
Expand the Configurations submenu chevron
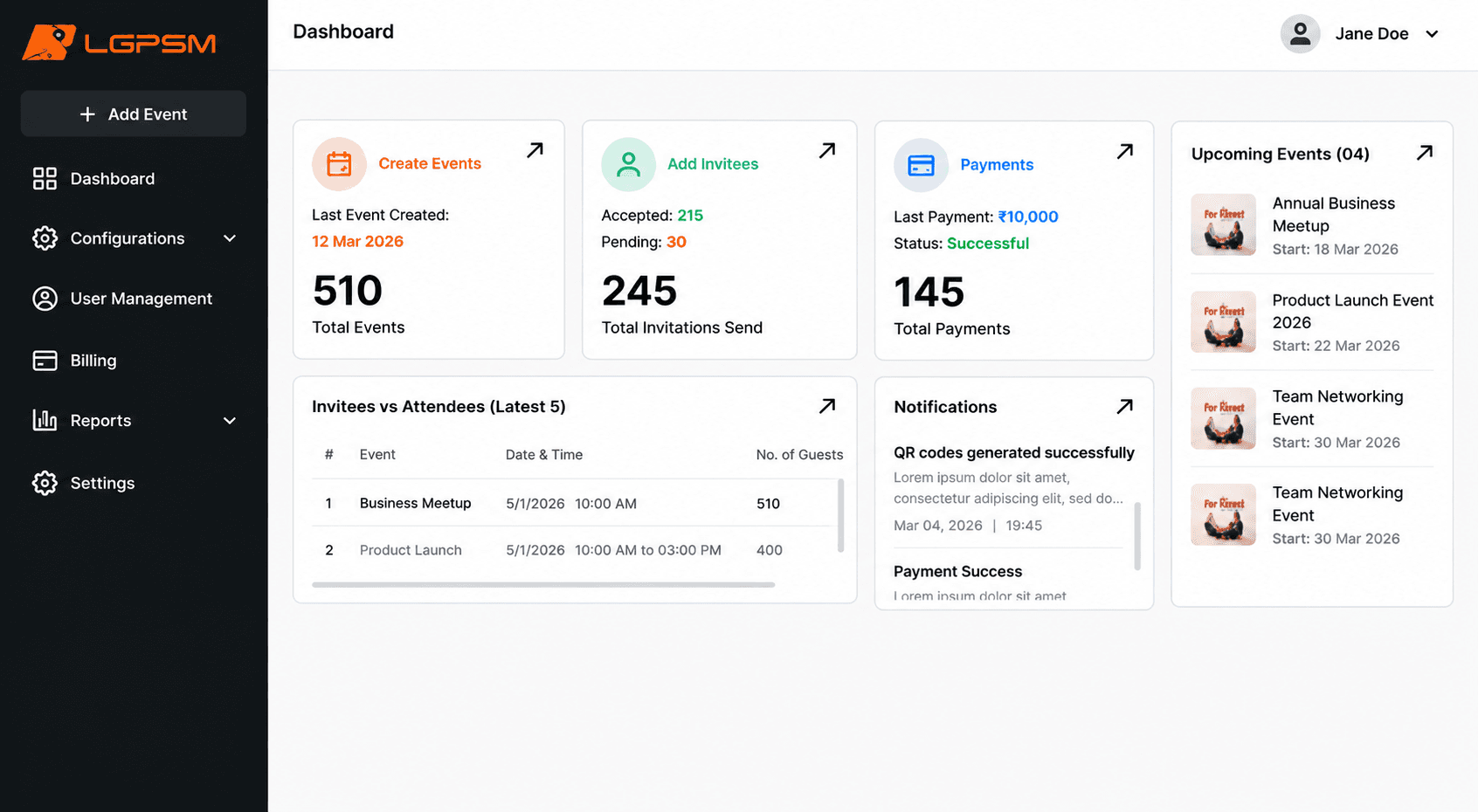(x=230, y=238)
